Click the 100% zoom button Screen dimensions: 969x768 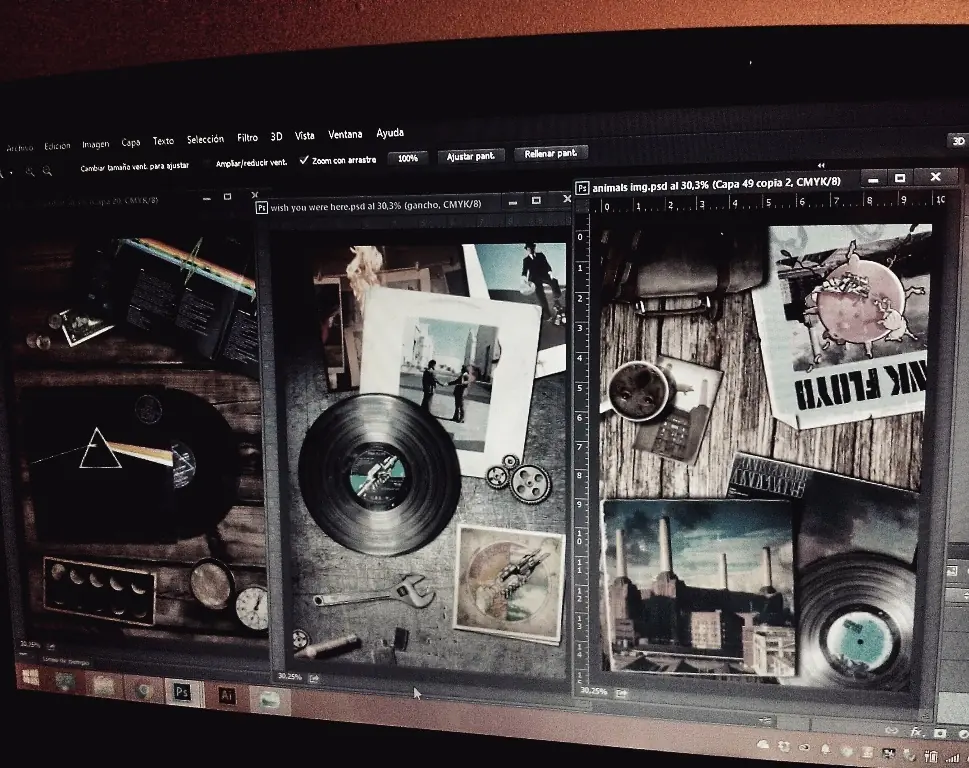tap(408, 158)
